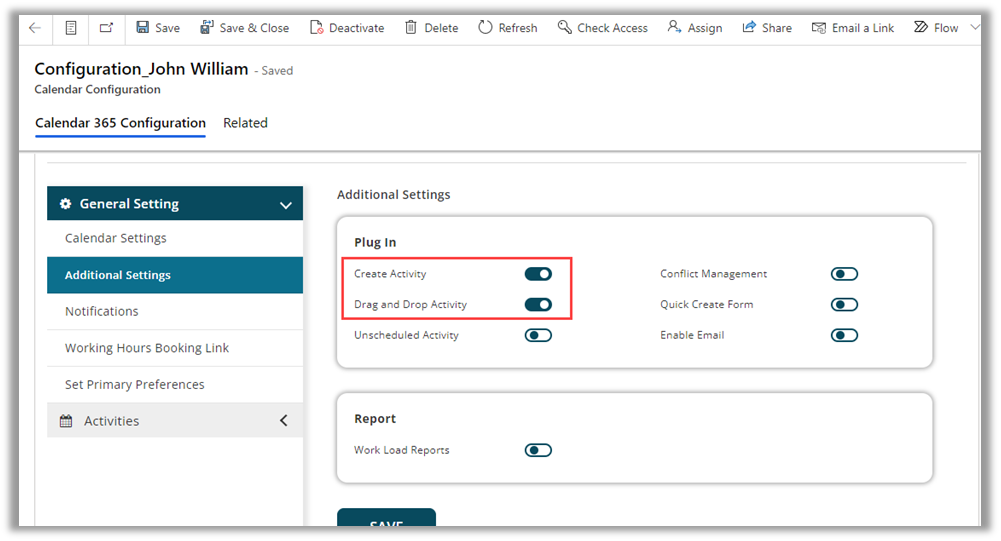The height and width of the screenshot is (541, 1001).
Task: Open Working Hours Booking Link settings
Action: [147, 348]
